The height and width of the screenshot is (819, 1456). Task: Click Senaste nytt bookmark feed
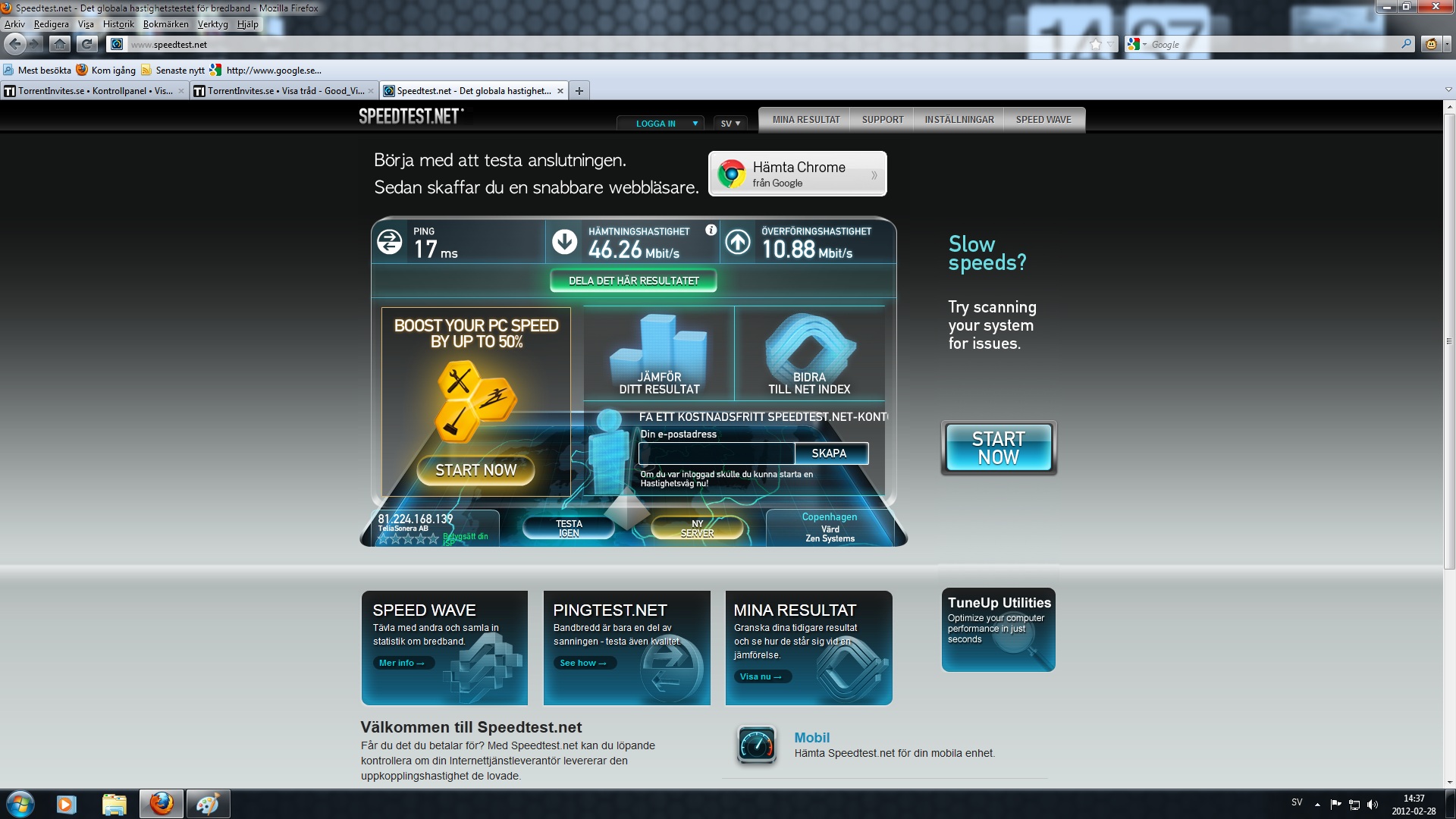[x=173, y=71]
